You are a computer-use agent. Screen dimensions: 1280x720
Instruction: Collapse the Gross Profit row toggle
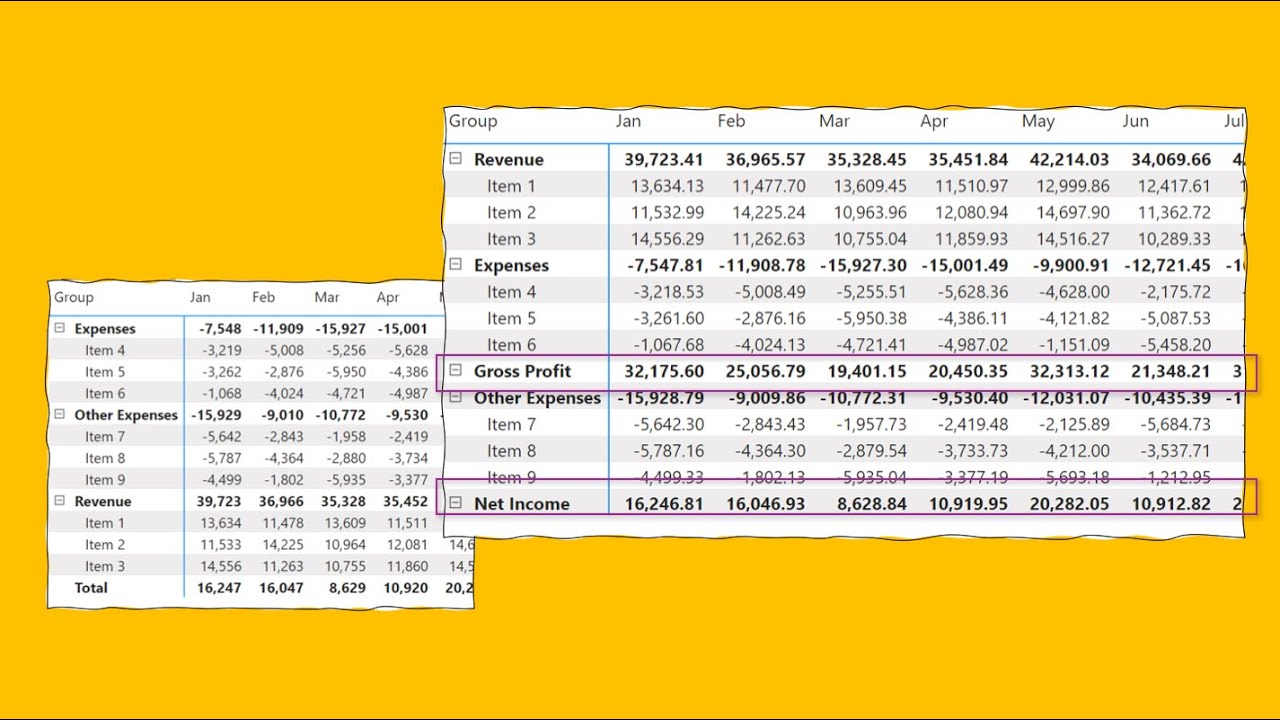[x=456, y=371]
